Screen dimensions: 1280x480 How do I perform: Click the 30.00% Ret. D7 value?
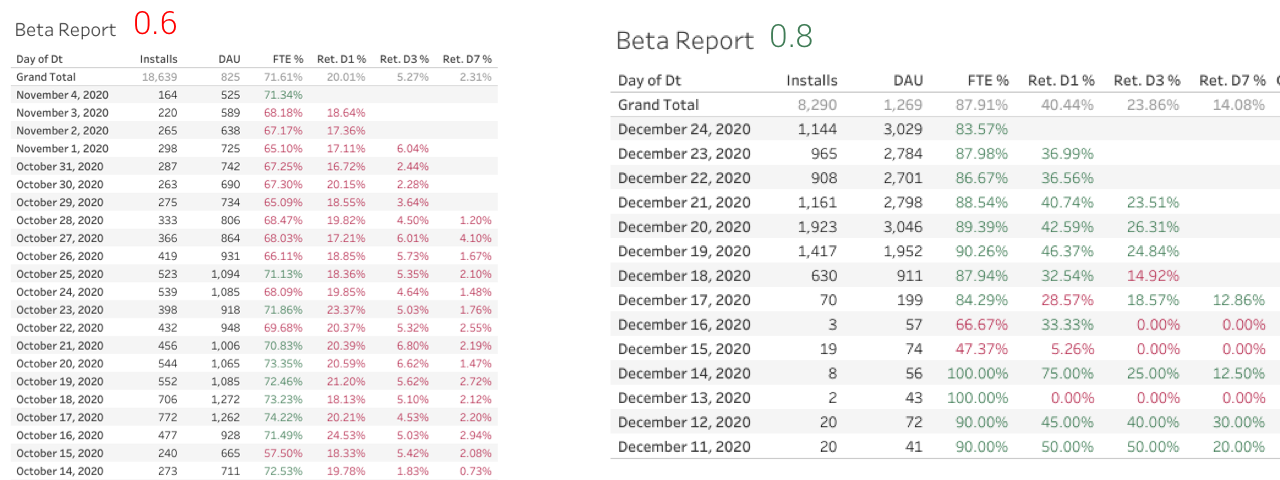click(x=1238, y=423)
